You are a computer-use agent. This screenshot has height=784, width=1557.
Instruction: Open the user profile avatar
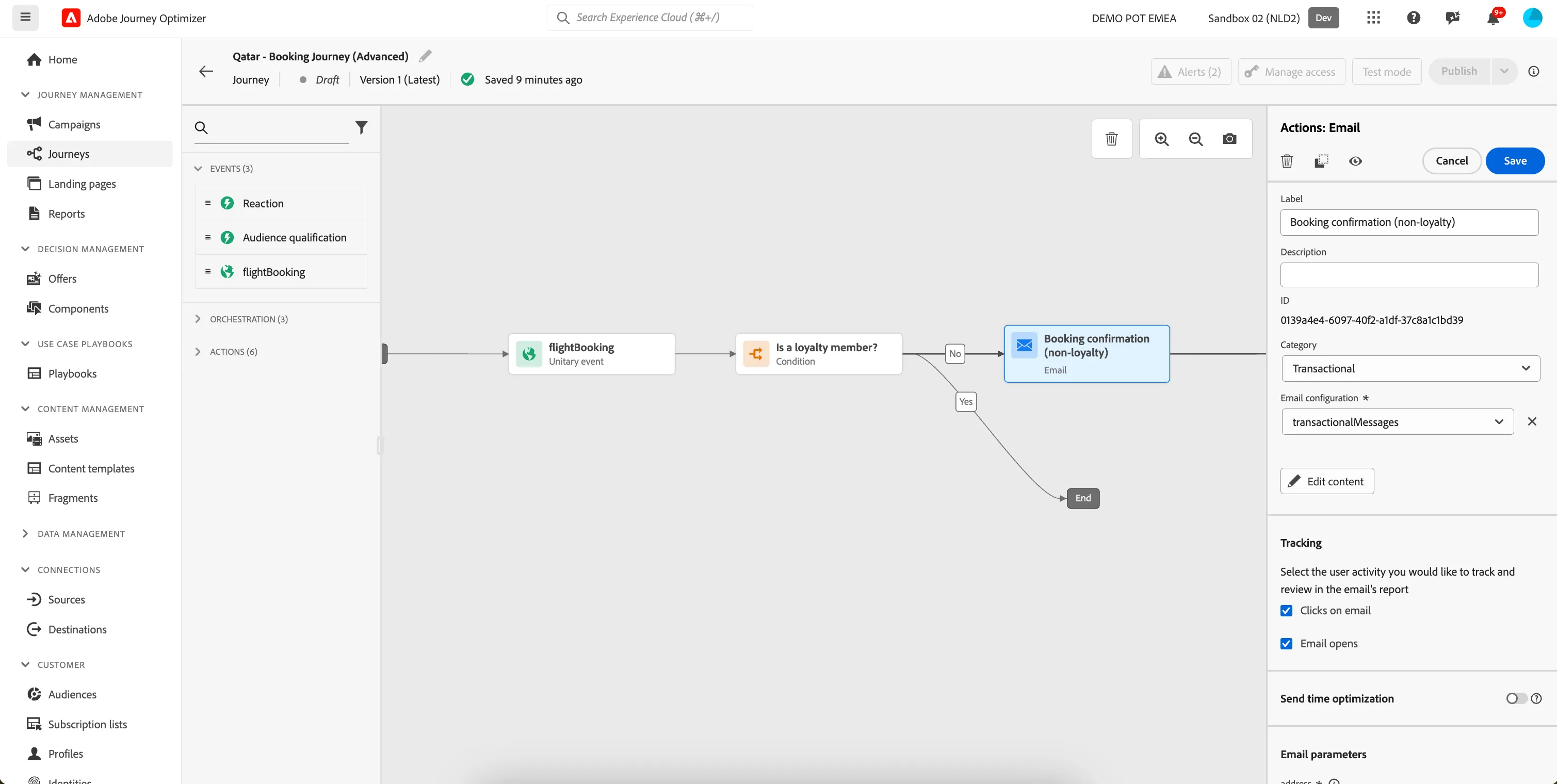[x=1532, y=18]
